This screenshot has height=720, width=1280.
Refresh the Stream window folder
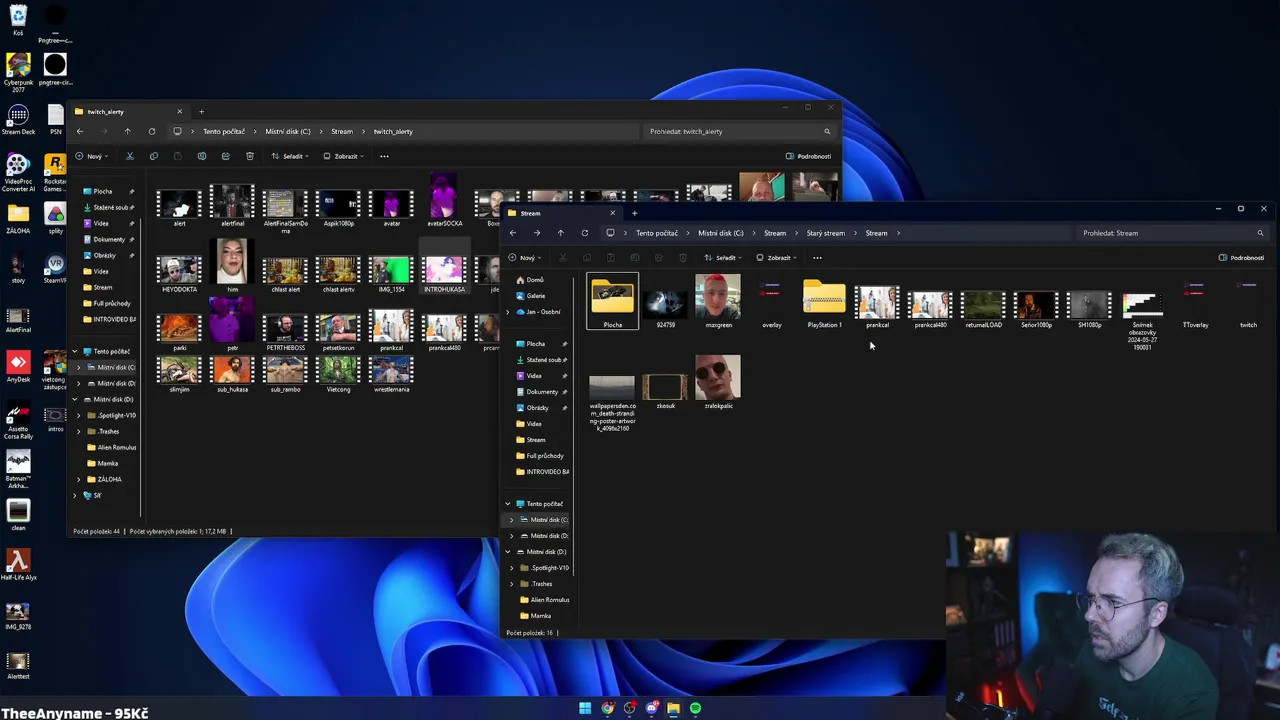[x=585, y=233]
